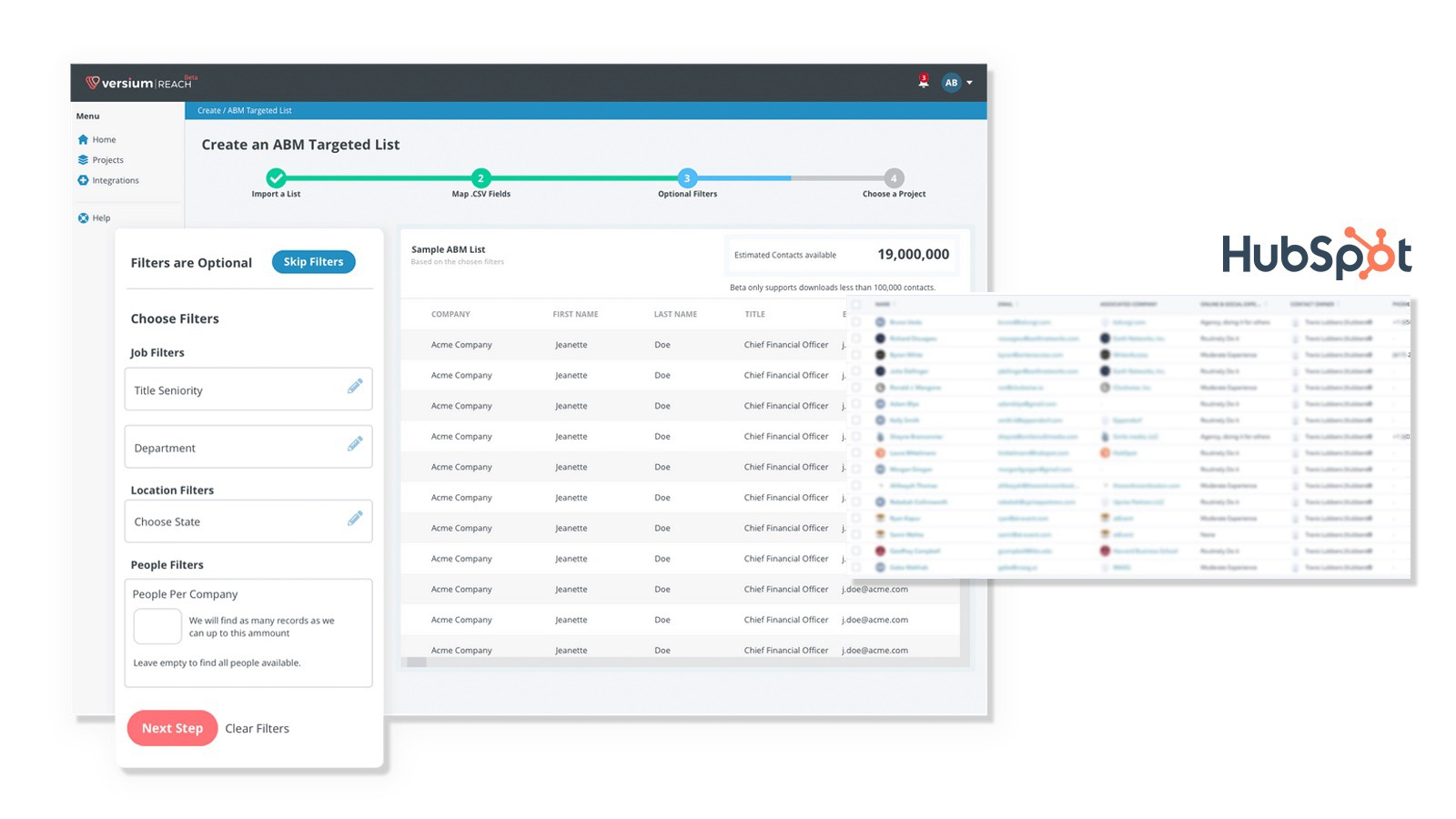Edit Choose State with pencil icon
The image size is (1456, 819).
tap(355, 519)
